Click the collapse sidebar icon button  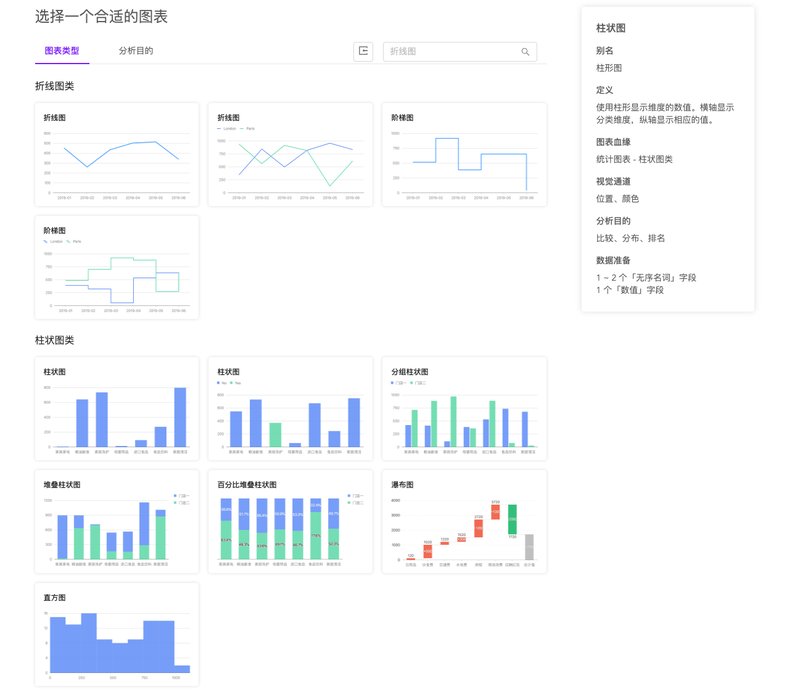click(363, 51)
